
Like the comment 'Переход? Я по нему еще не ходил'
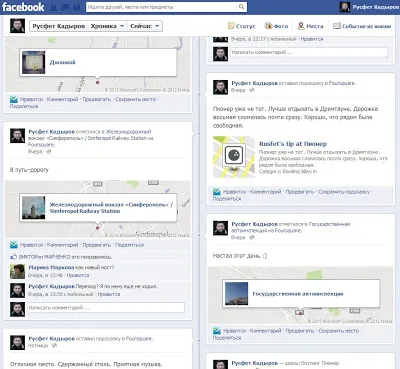[x=109, y=294]
